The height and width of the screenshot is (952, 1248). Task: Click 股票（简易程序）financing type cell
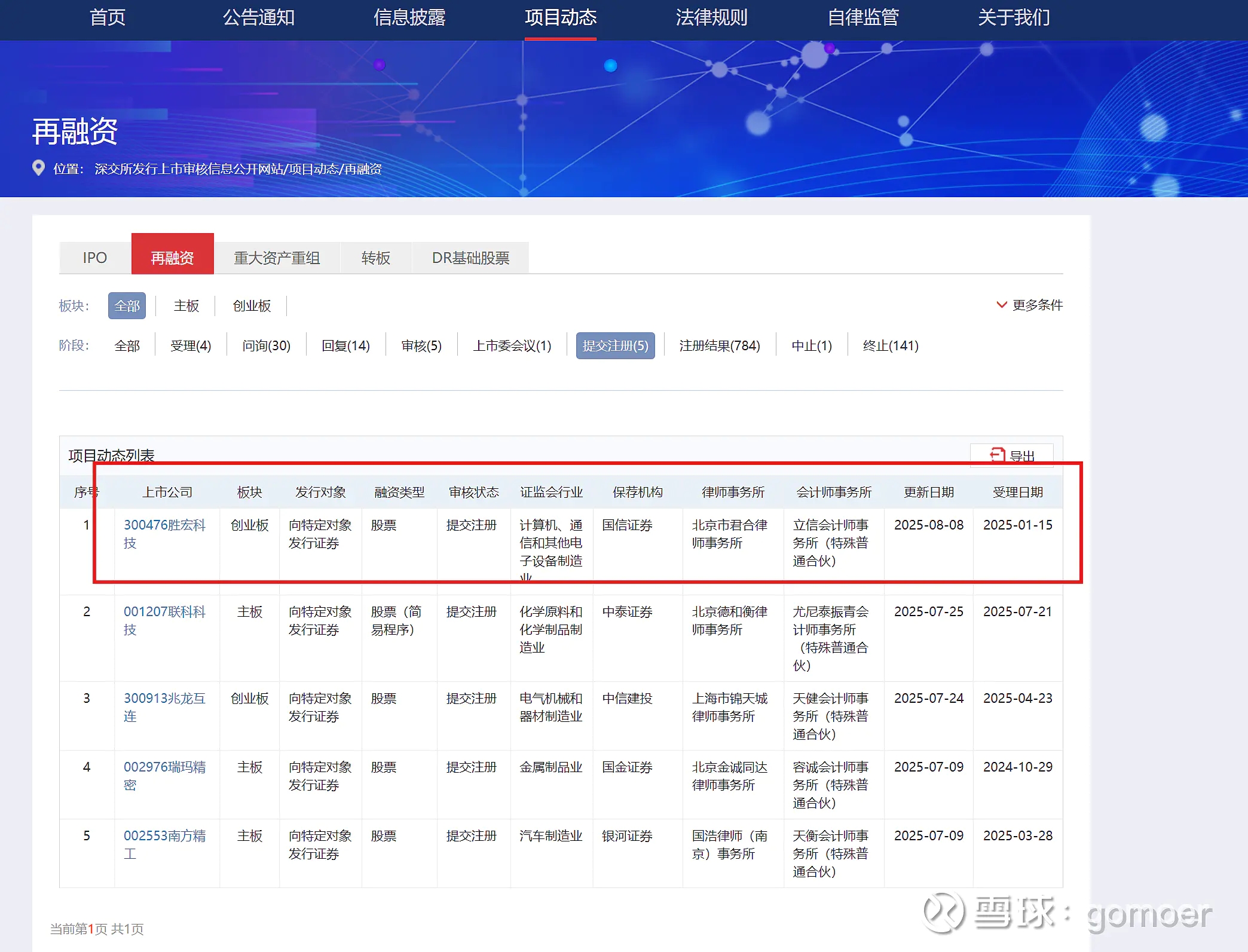[x=396, y=620]
